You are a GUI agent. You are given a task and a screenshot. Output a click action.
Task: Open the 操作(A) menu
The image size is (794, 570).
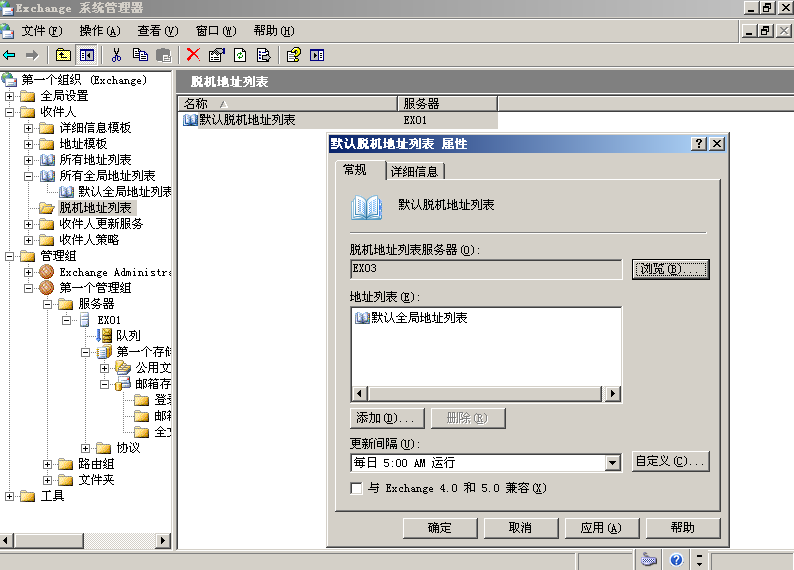pyautogui.click(x=100, y=31)
